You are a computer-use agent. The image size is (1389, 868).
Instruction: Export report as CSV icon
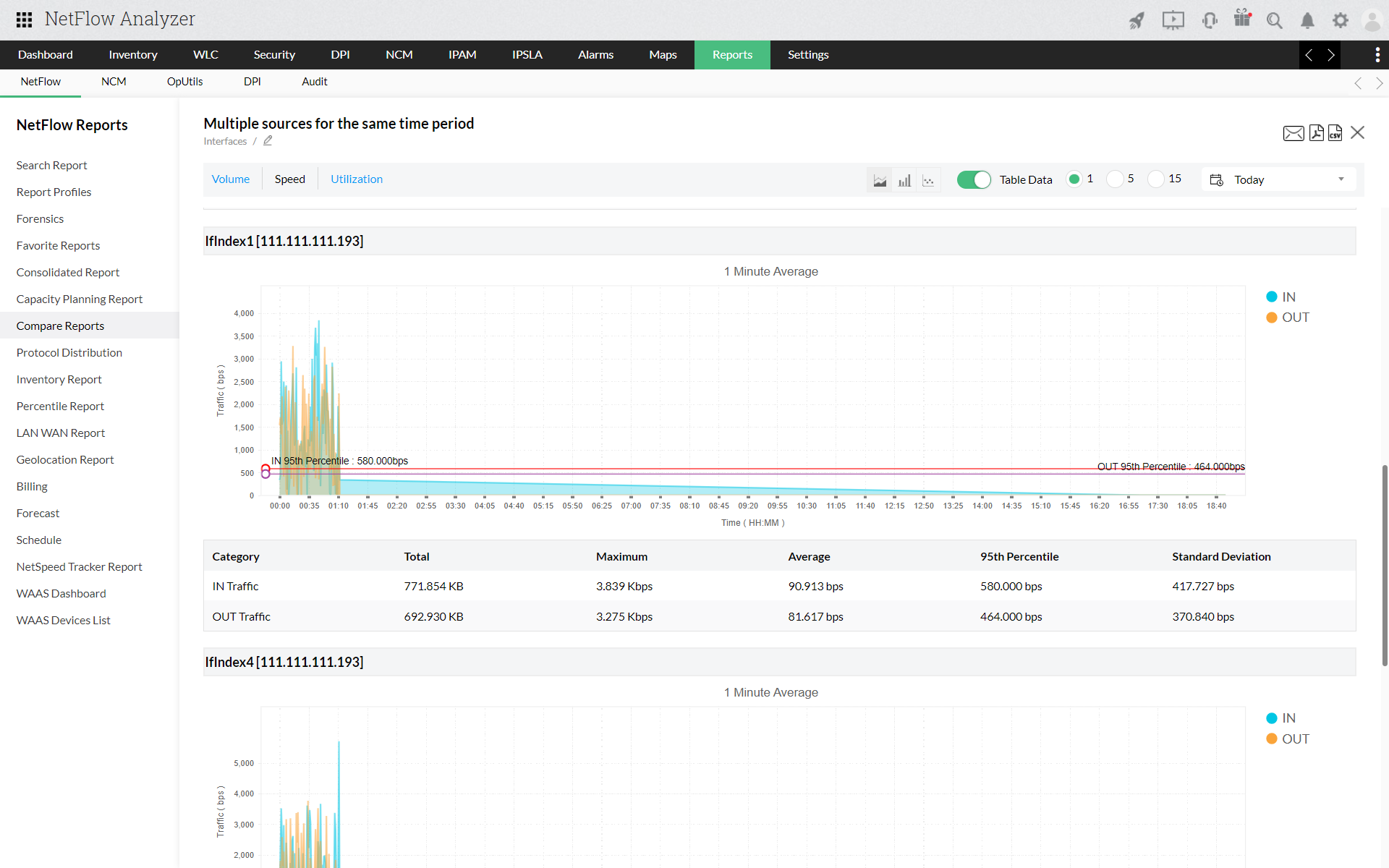click(1335, 133)
